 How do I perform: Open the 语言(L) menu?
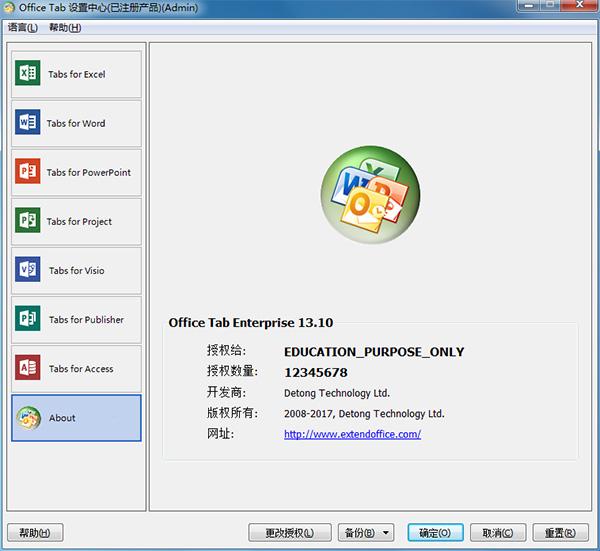point(23,27)
